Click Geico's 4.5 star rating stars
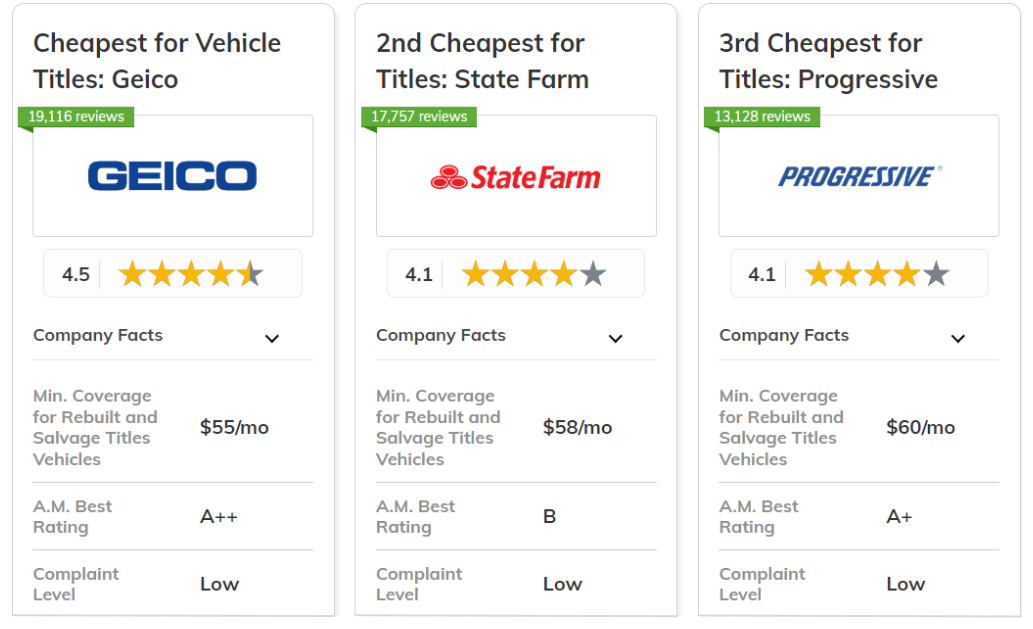This screenshot has height=629, width=1033. pyautogui.click(x=191, y=274)
